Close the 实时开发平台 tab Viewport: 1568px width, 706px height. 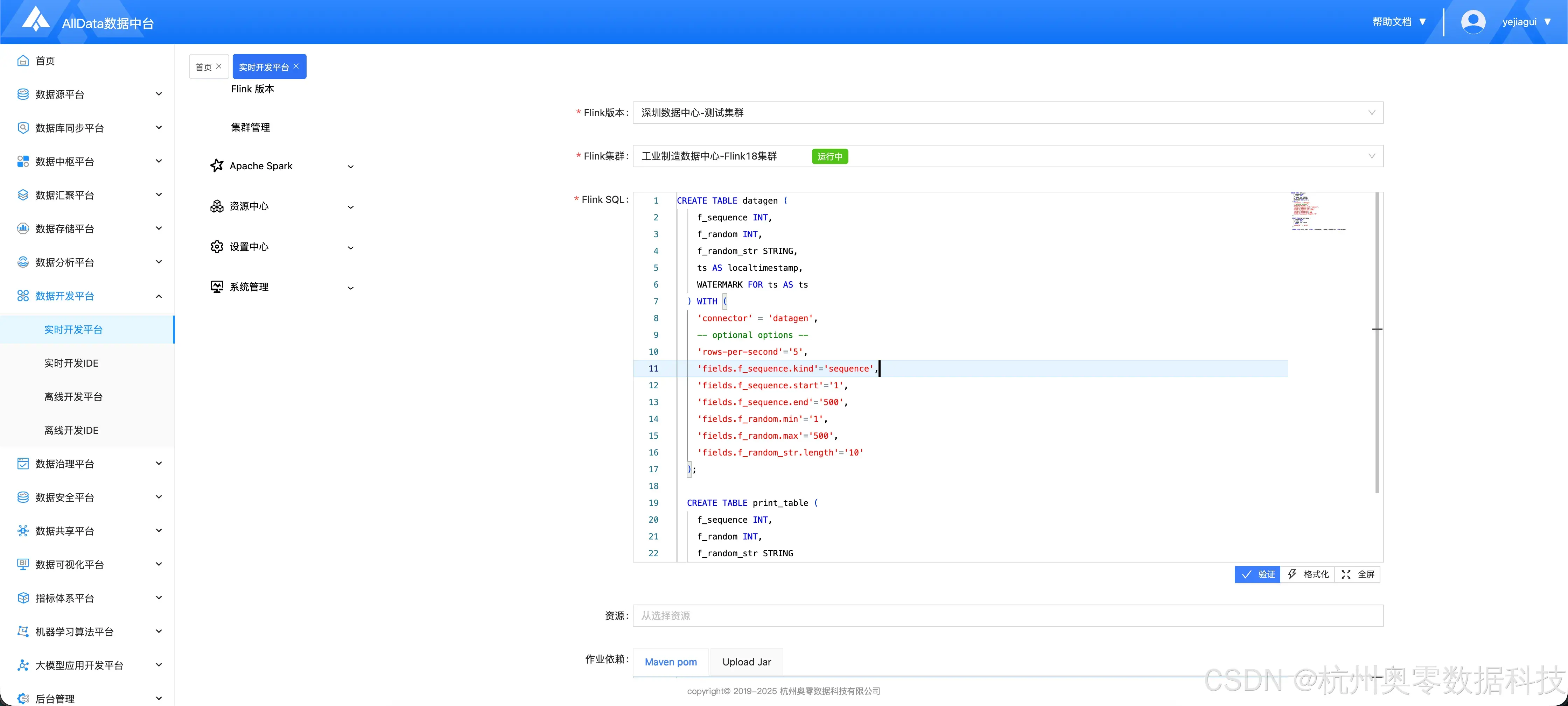point(296,66)
